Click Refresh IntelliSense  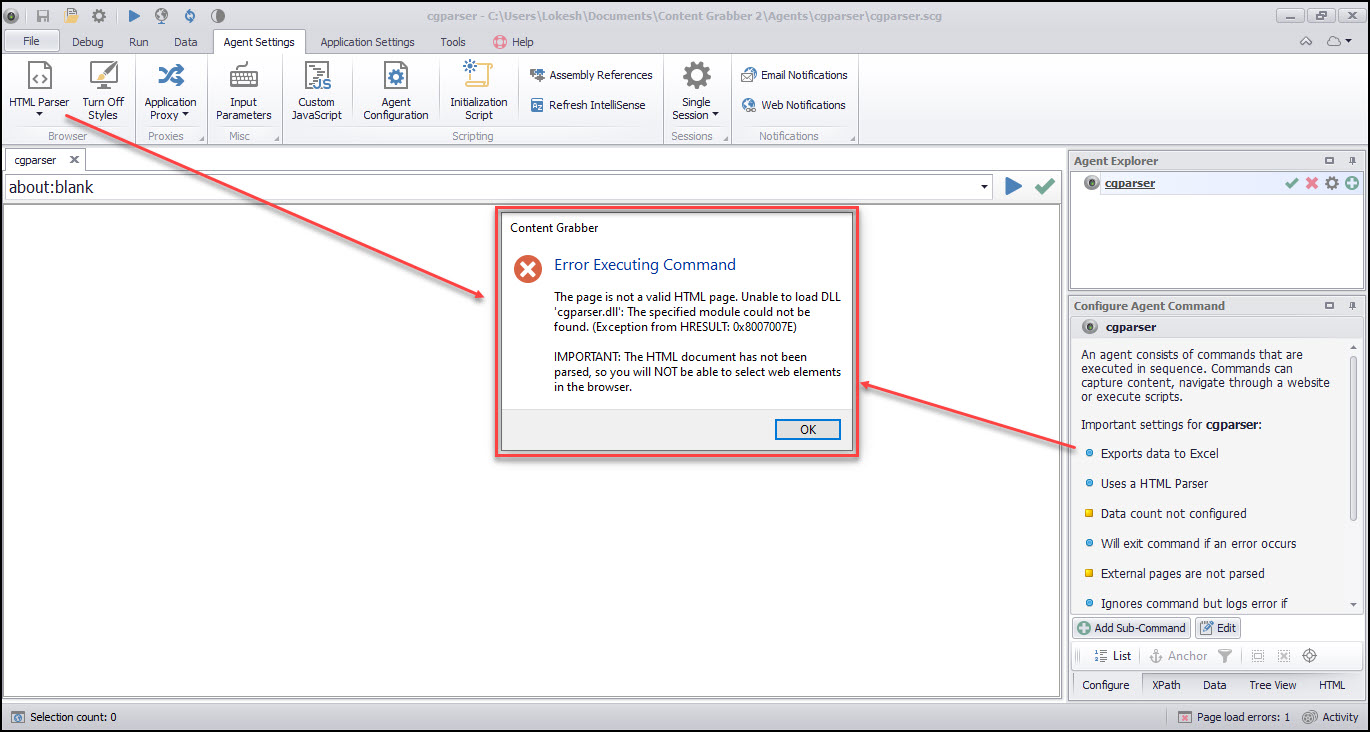click(588, 105)
